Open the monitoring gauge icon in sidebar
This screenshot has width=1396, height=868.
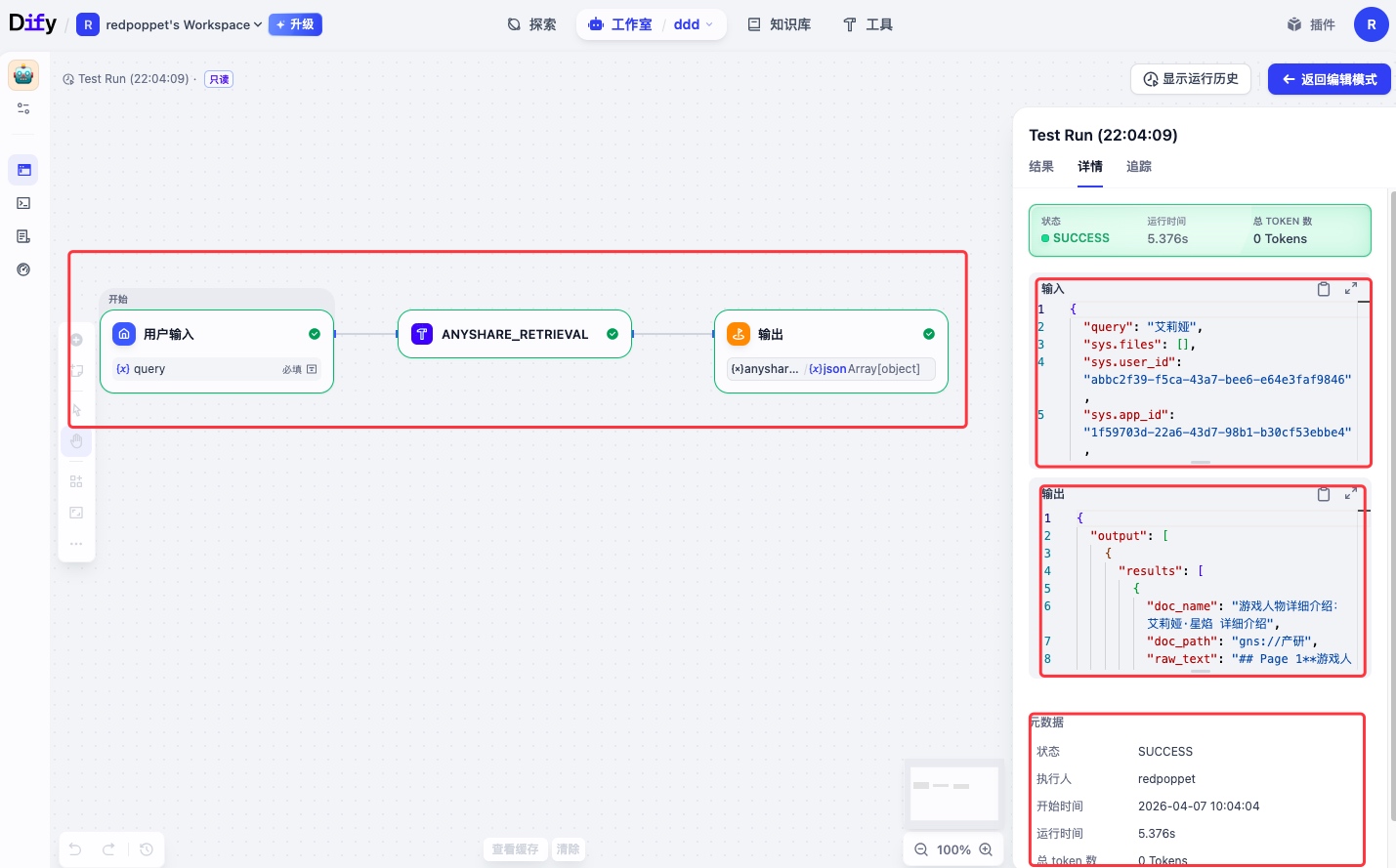pos(23,269)
